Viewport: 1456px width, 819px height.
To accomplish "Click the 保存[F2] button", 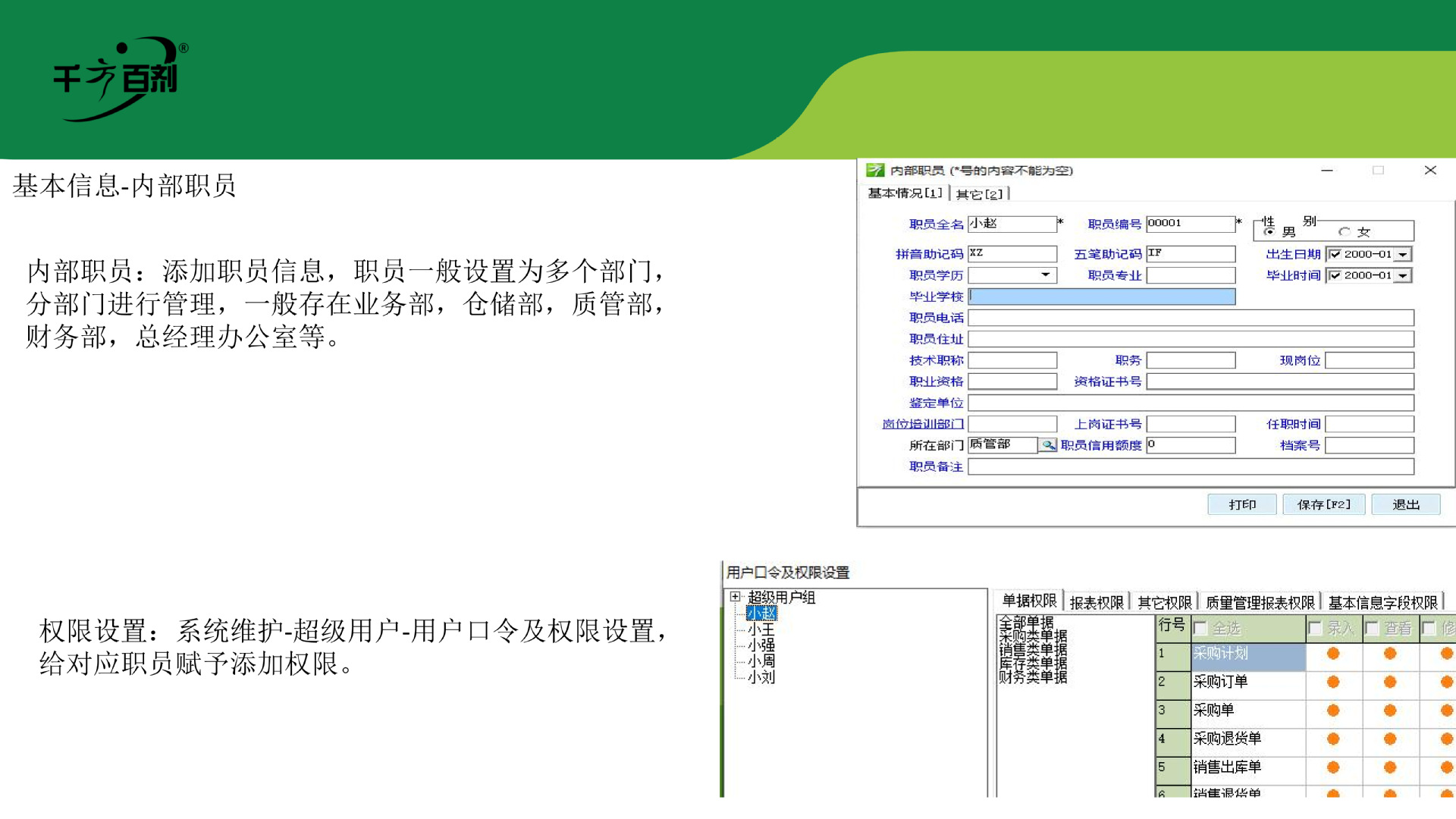I will tap(1323, 505).
